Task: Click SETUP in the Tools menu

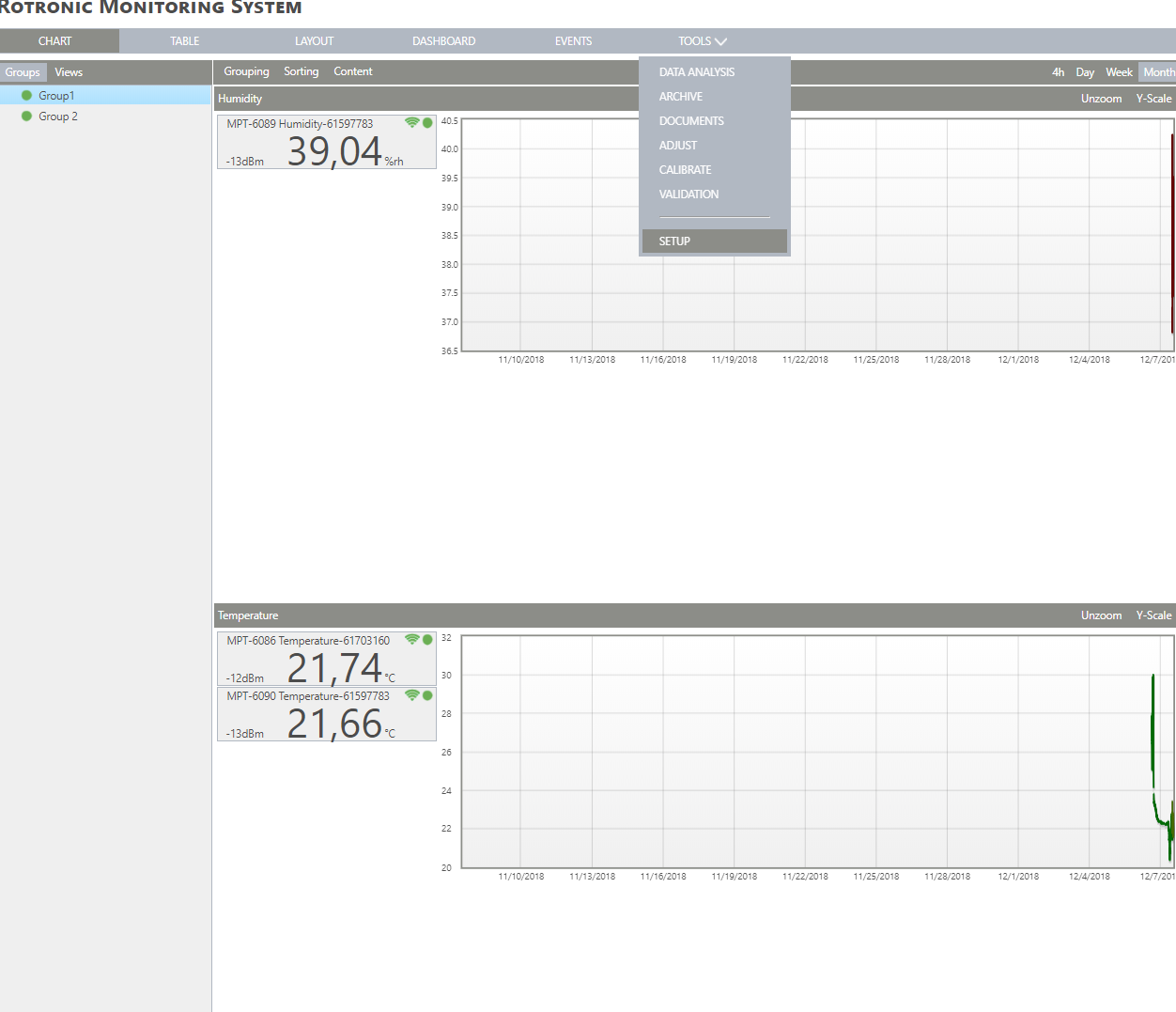Action: coord(715,241)
